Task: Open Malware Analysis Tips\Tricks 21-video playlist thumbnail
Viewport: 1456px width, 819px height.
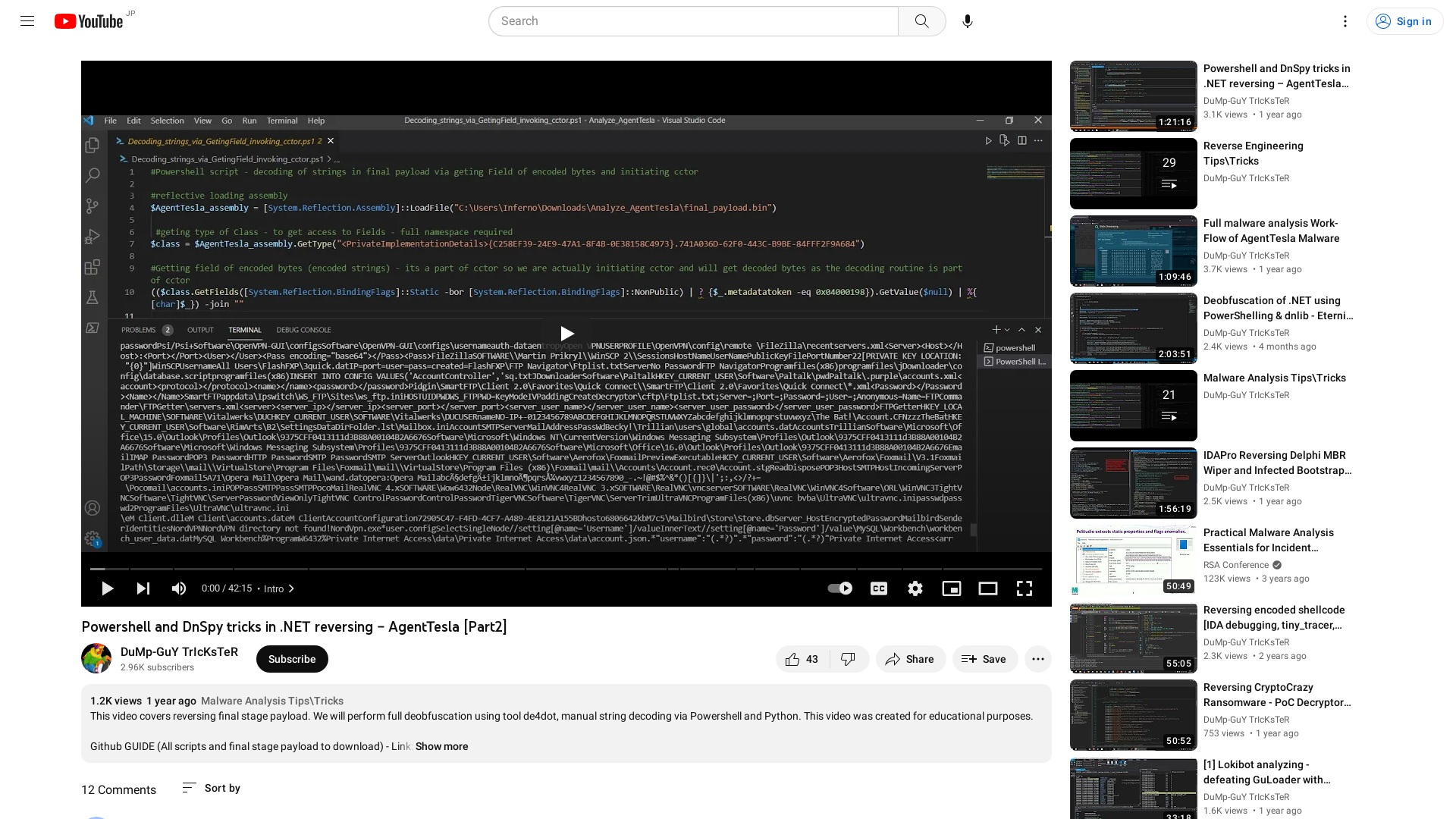Action: pos(1133,406)
